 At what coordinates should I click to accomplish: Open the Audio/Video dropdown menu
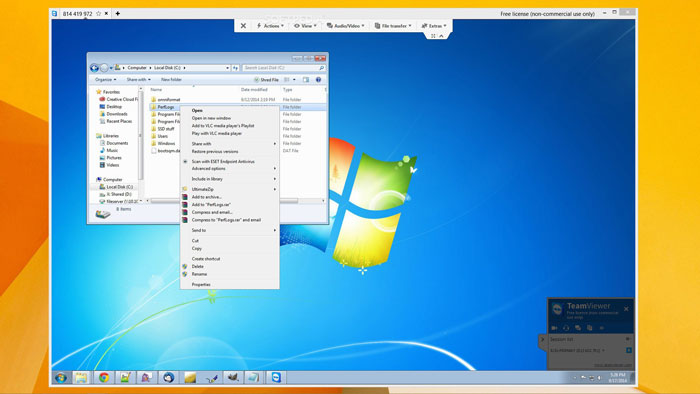[x=346, y=26]
